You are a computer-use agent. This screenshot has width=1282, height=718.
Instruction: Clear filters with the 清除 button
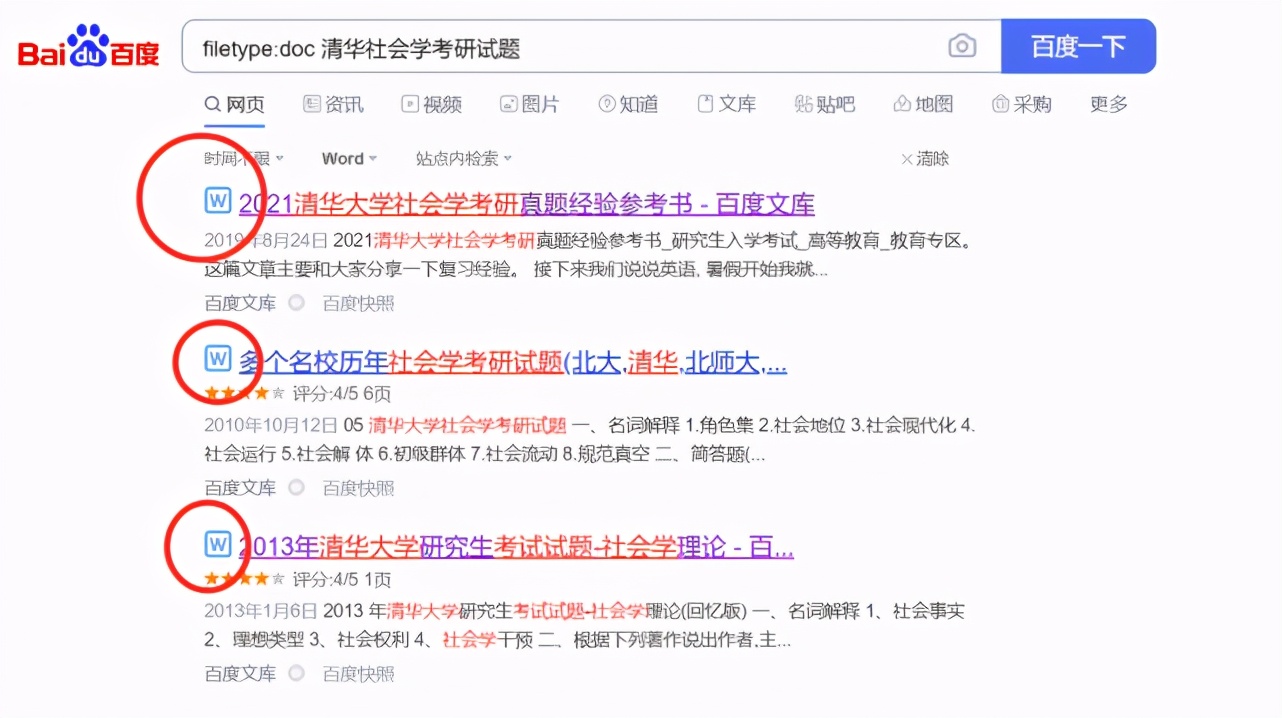click(x=925, y=158)
